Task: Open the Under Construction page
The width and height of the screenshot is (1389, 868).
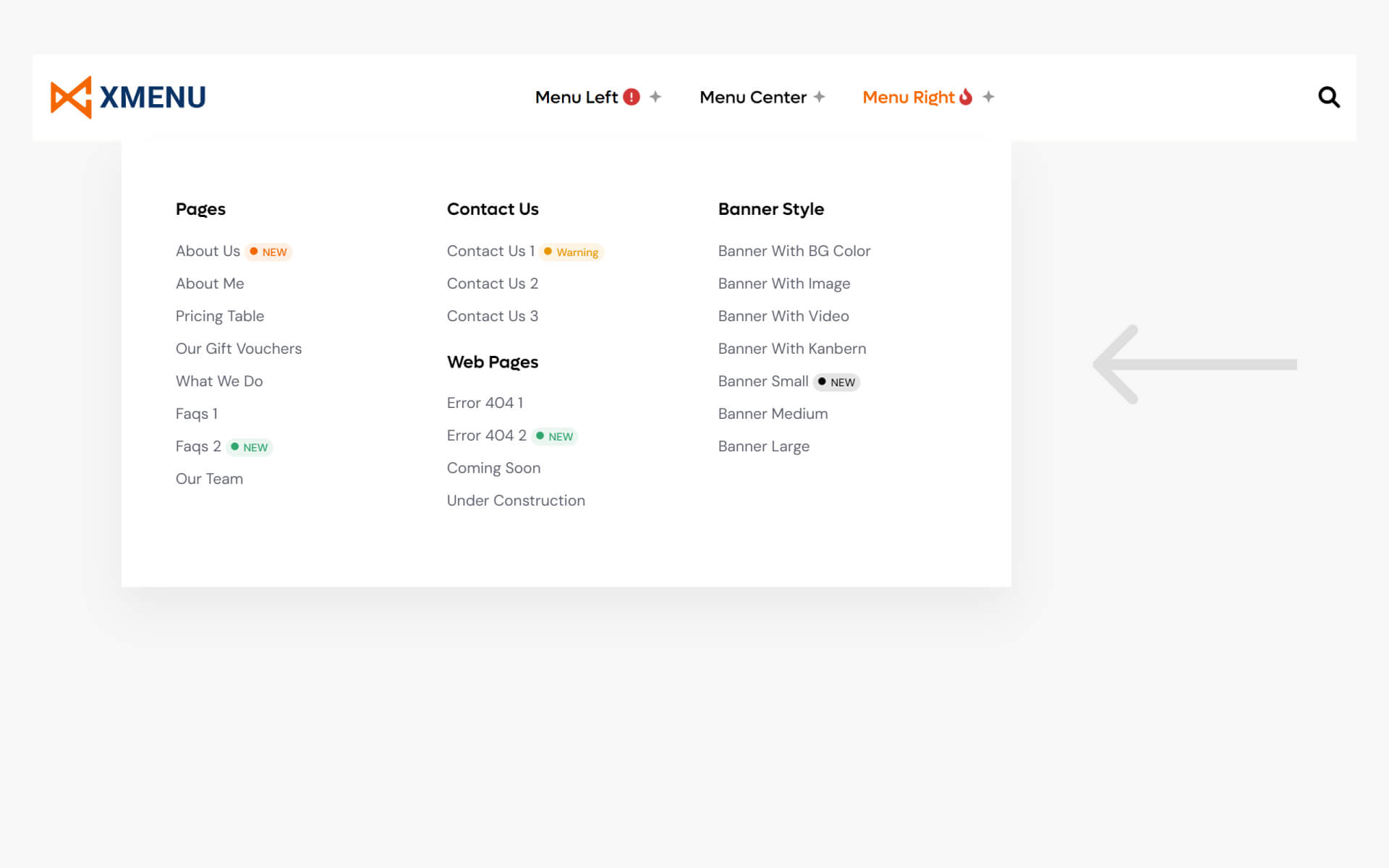Action: point(516,501)
